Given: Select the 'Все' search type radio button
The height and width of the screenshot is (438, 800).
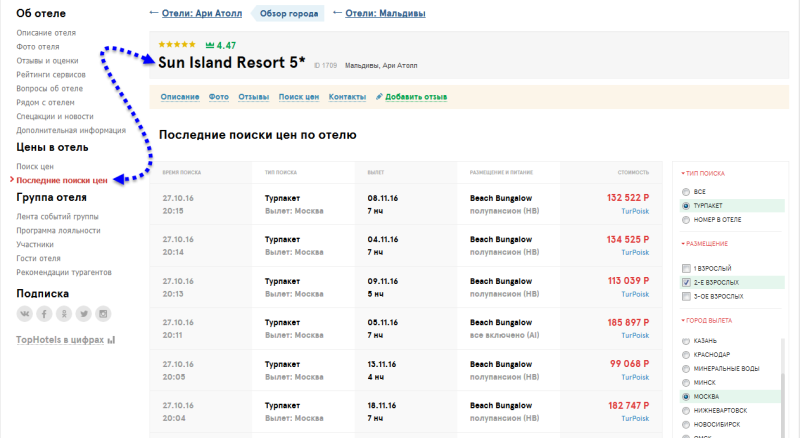Looking at the screenshot, I should click(x=685, y=191).
